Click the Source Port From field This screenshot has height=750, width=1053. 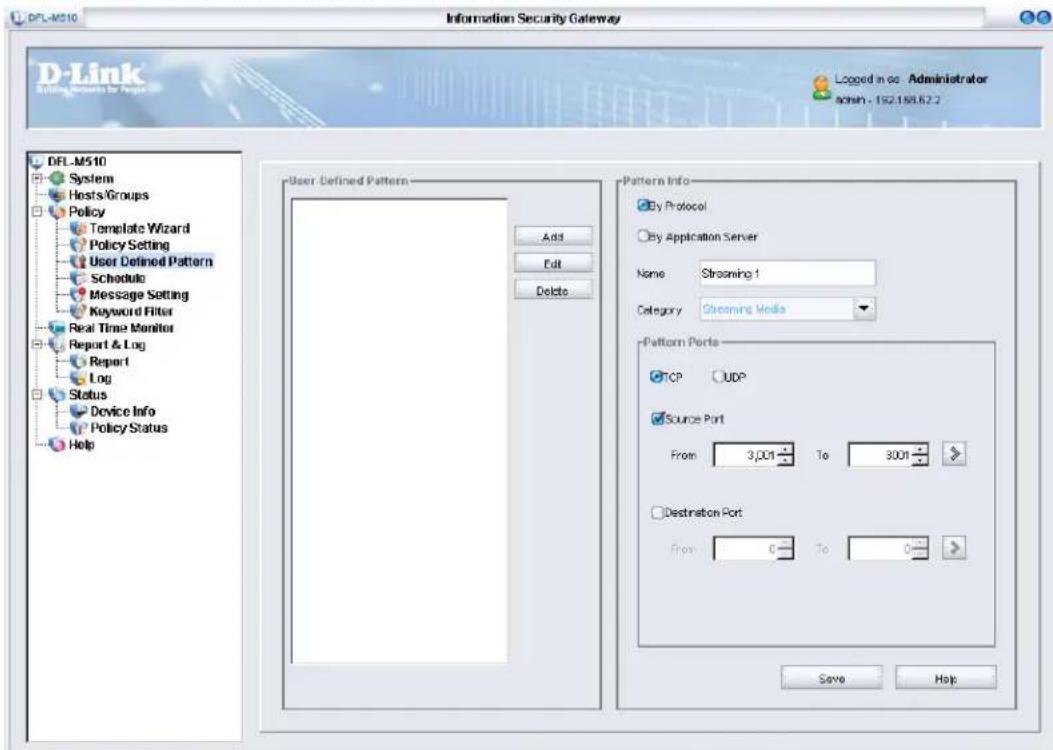(x=745, y=455)
